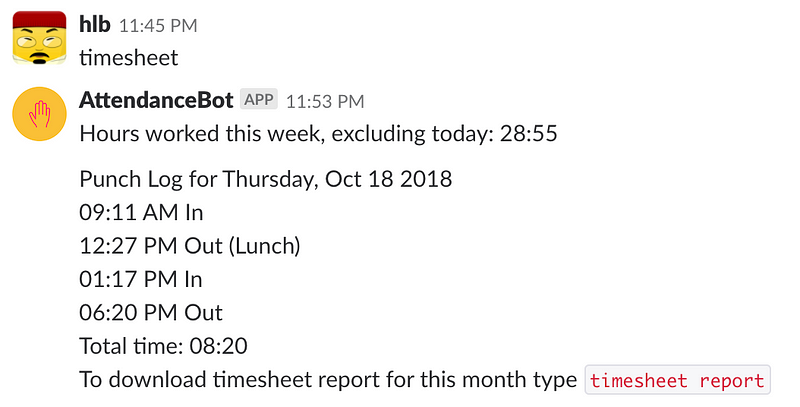Click the download timesheet report instruction text
This screenshot has height=407, width=800.
[328, 380]
